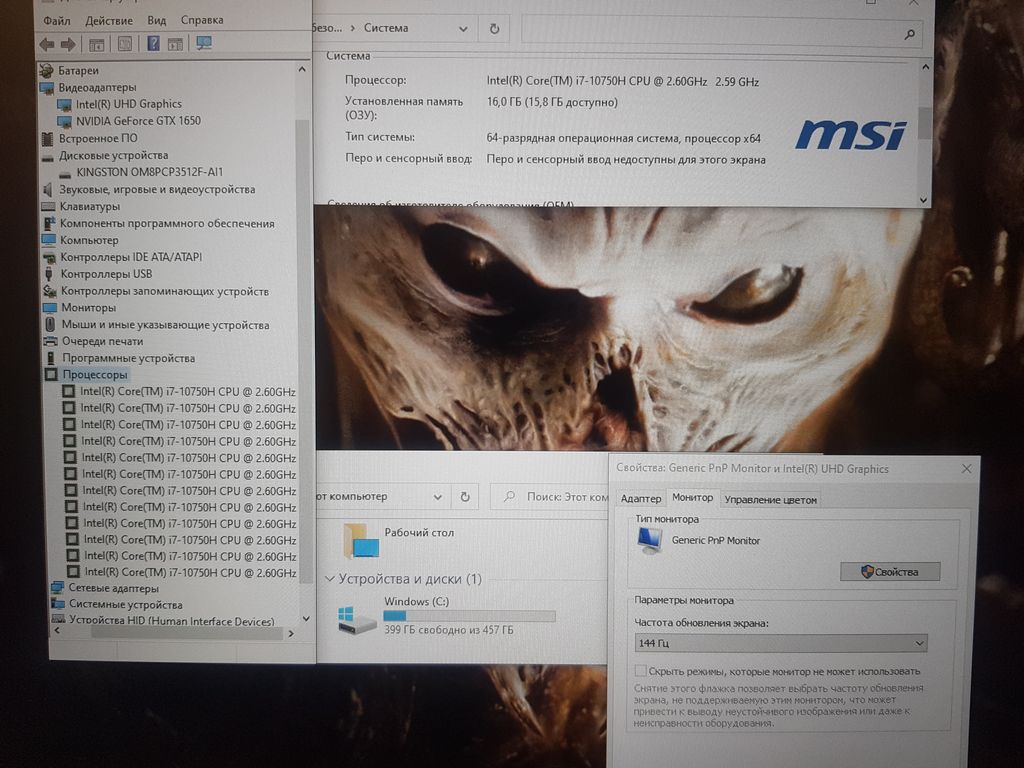Click the Мониторы category icon
Image resolution: width=1024 pixels, height=768 pixels.
(x=50, y=308)
